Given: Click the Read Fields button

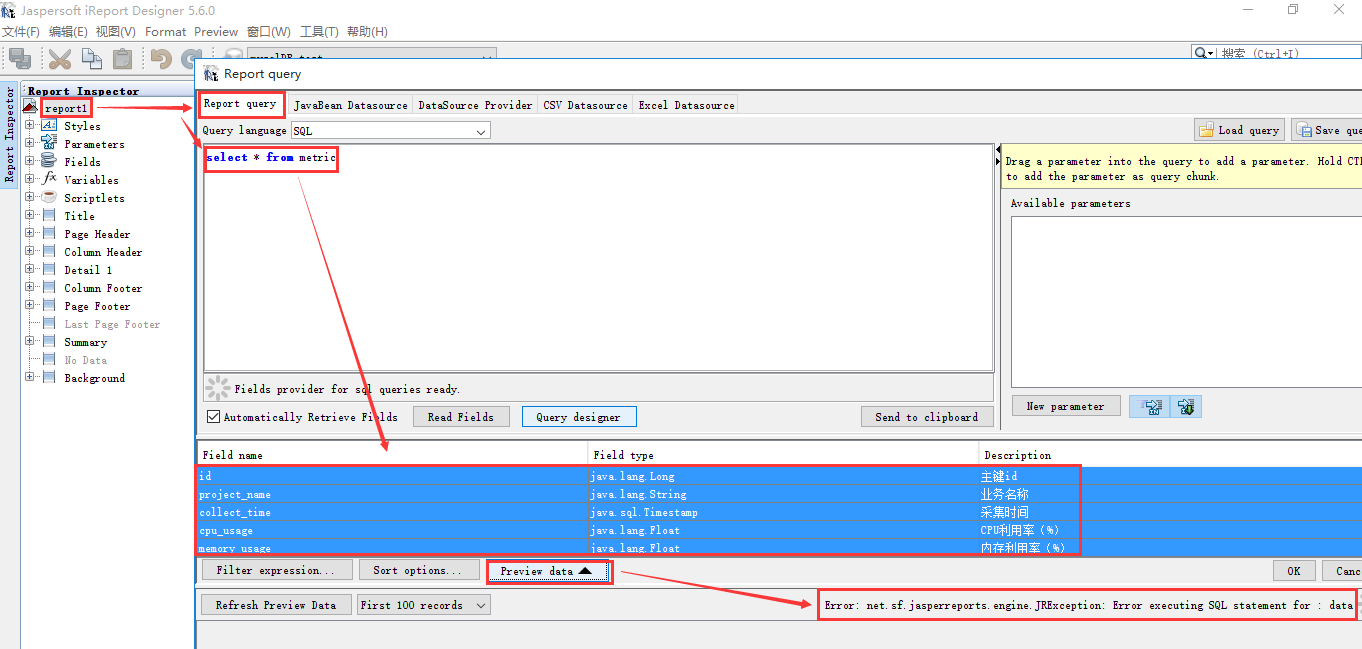Looking at the screenshot, I should pyautogui.click(x=461, y=417).
